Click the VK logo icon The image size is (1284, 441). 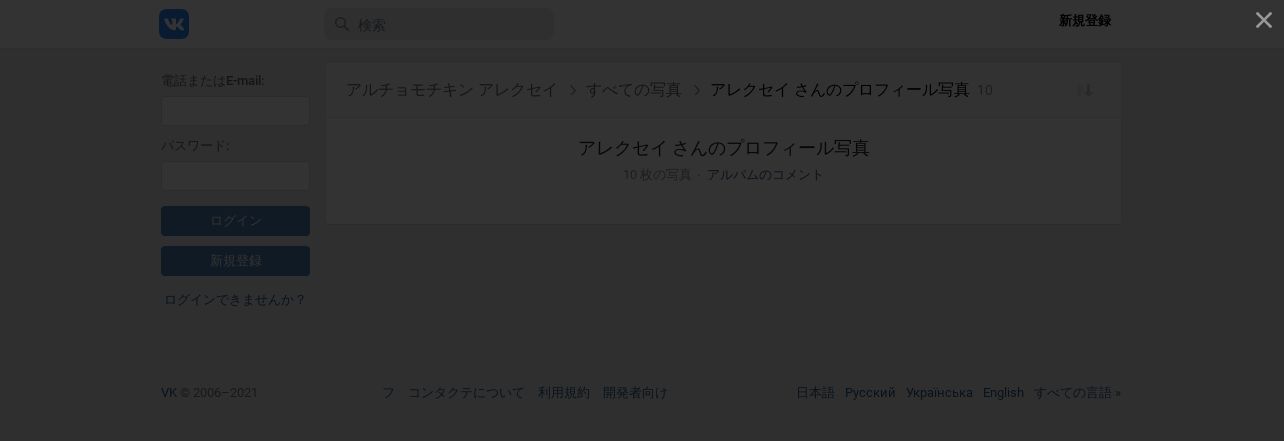click(174, 24)
